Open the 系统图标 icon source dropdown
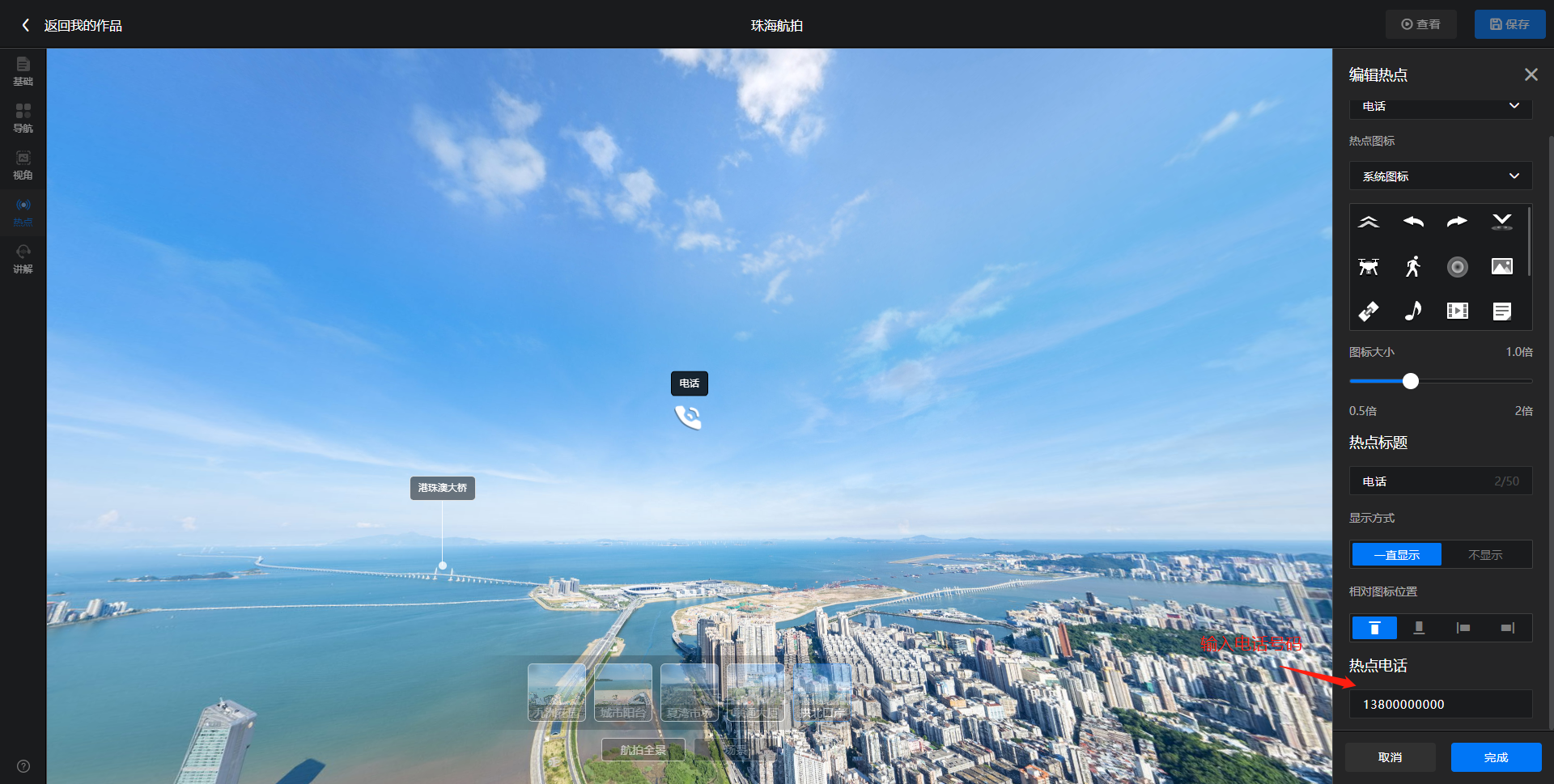 click(1441, 176)
